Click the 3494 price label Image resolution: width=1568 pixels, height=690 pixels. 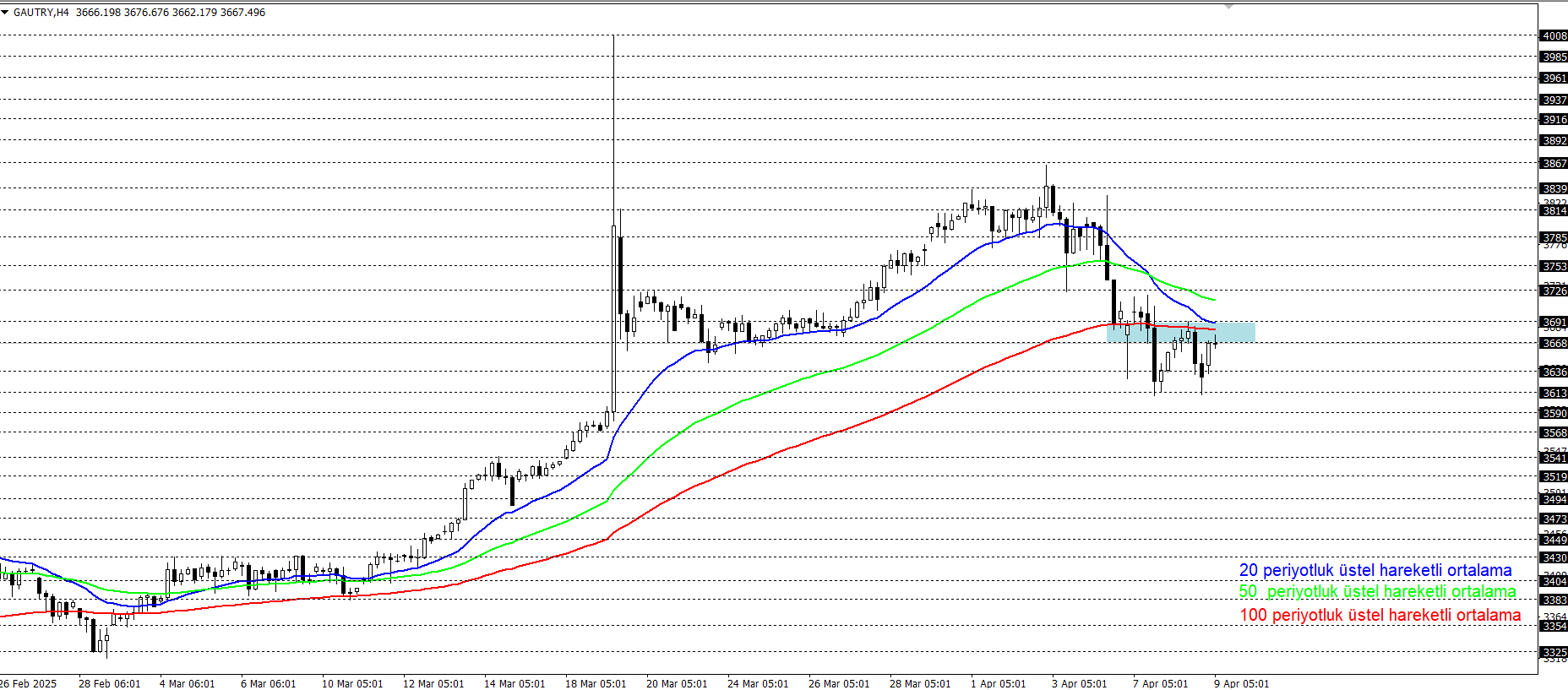coord(1554,499)
